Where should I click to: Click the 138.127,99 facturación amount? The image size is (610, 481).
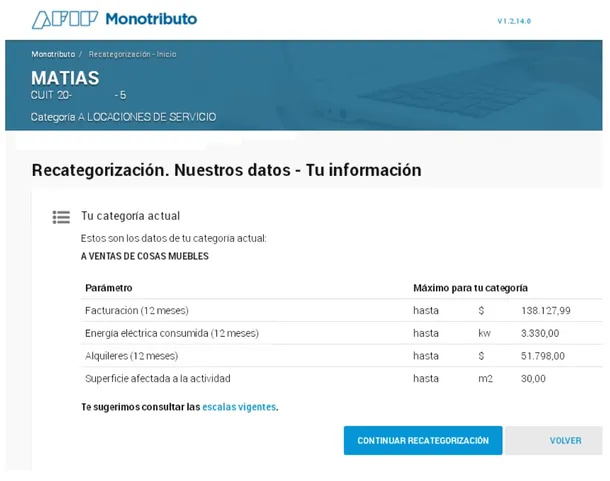(x=546, y=310)
